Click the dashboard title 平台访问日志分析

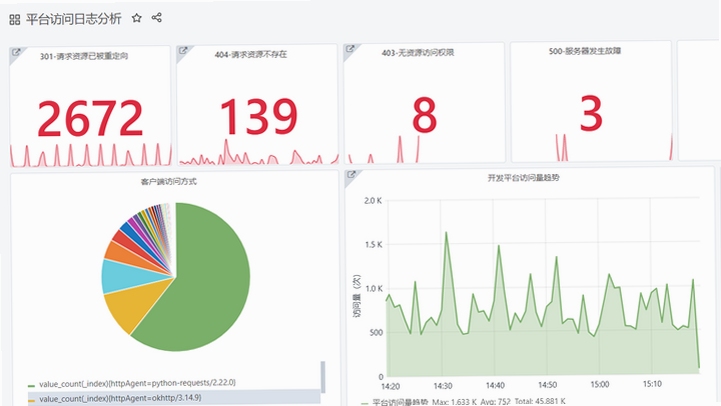(74, 19)
